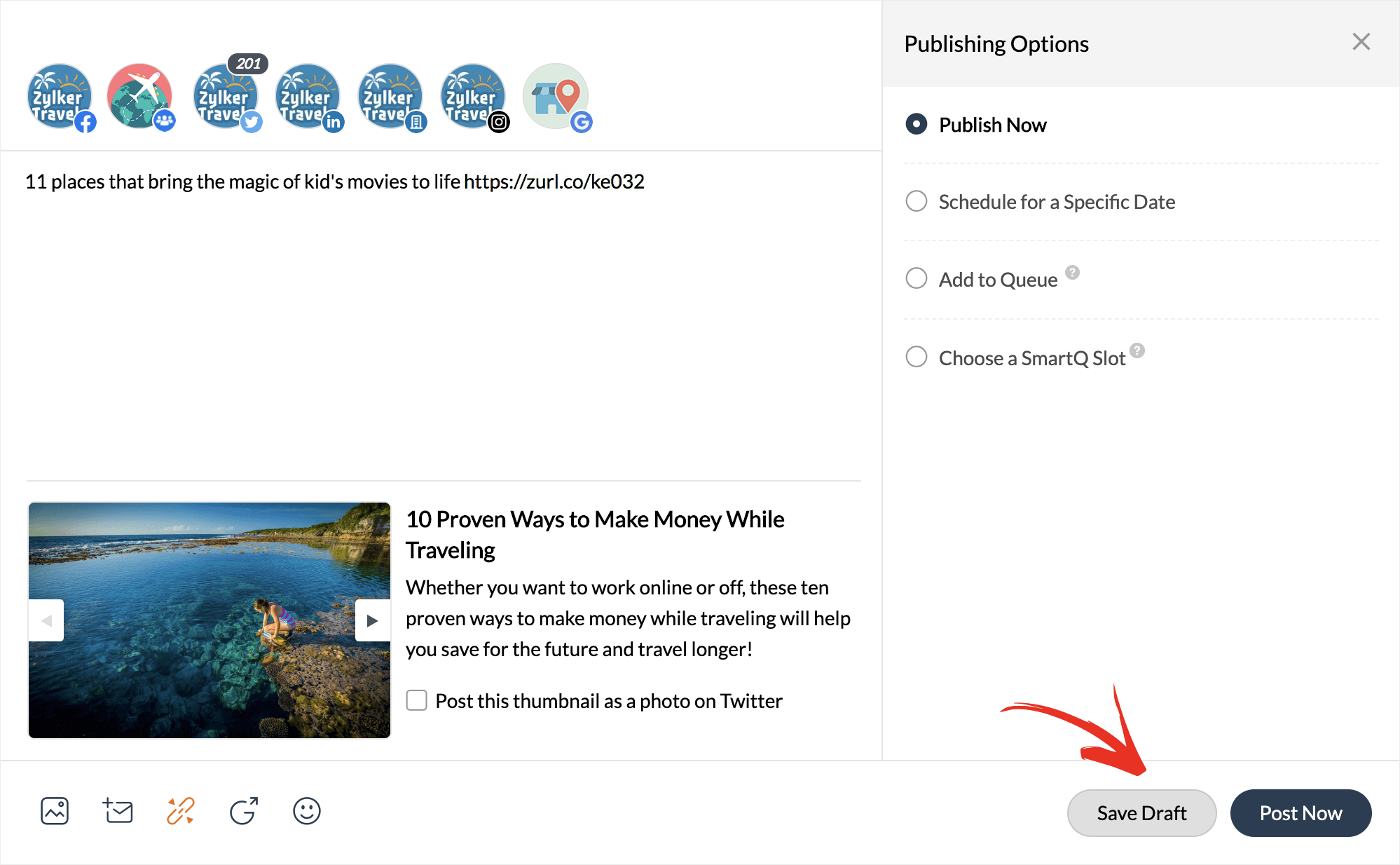Choose a SmartQ Slot radio option
The height and width of the screenshot is (865, 1400).
[917, 357]
